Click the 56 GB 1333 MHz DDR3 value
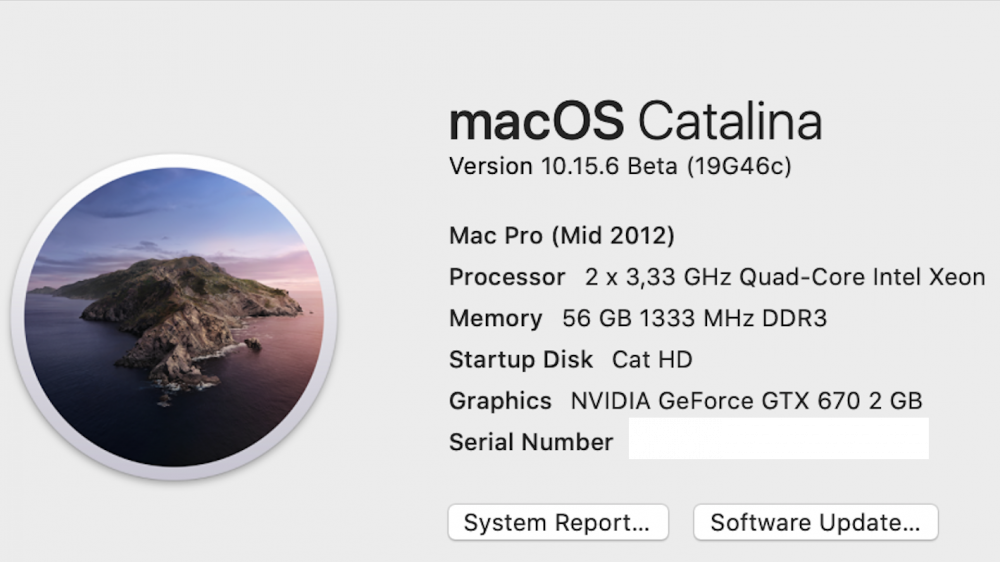1000x562 pixels. (695, 318)
